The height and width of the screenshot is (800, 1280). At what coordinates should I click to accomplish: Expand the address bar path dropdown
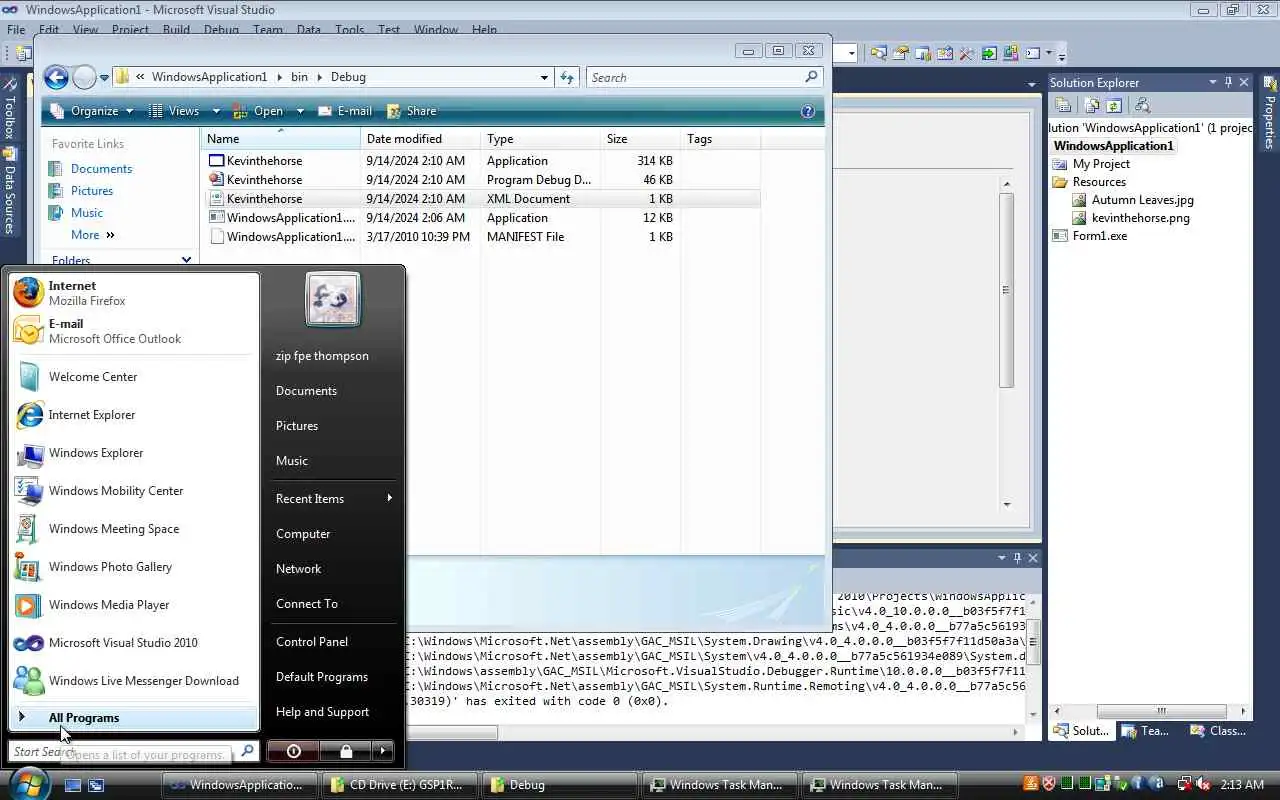click(544, 77)
